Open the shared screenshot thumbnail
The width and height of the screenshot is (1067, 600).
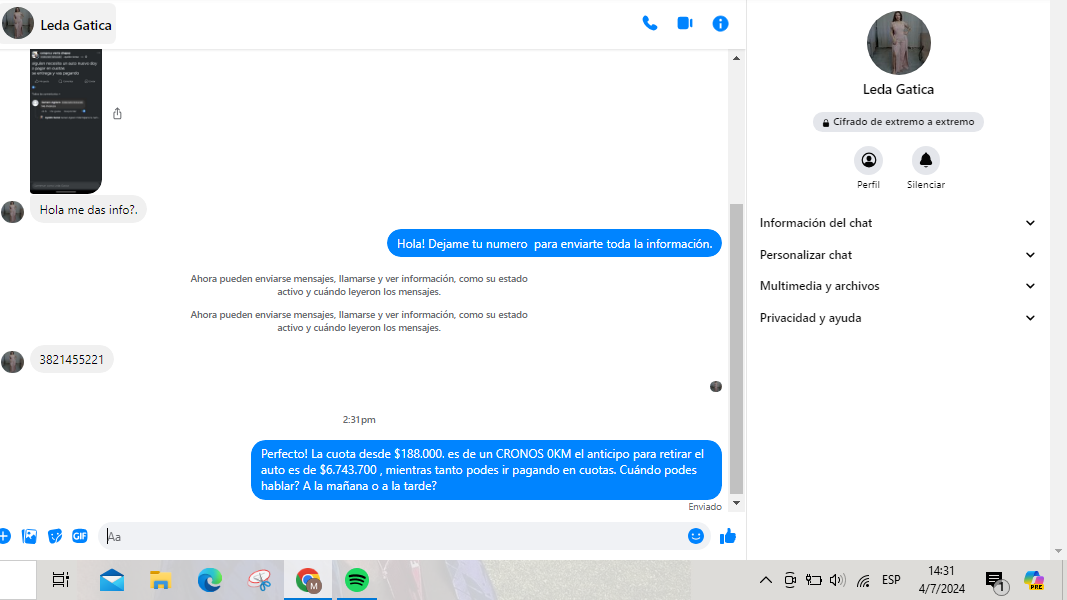(x=66, y=121)
